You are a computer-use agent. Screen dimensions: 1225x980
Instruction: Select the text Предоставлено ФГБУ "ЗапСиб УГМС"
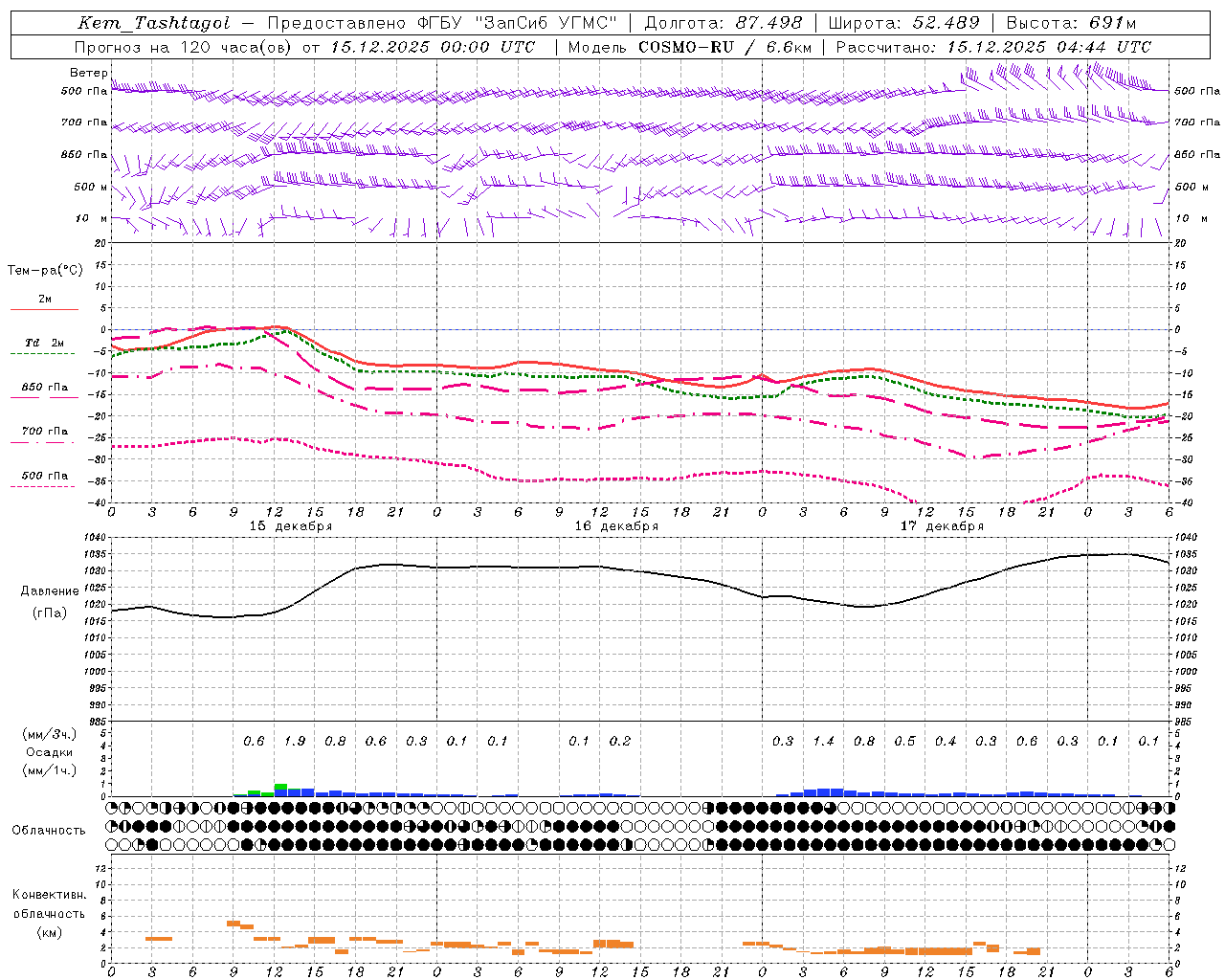pos(443,23)
